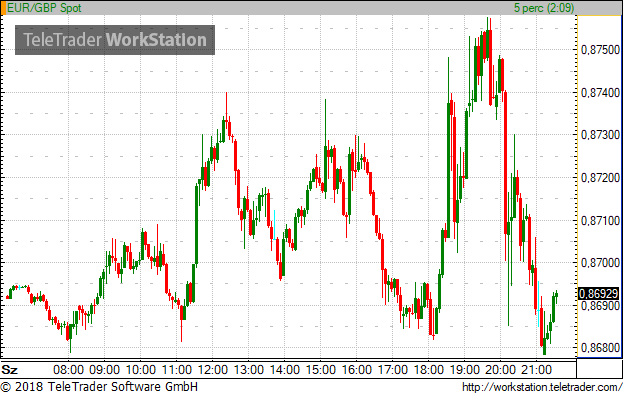Click the current price box 0,86929
This screenshot has height=396, width=623.
(598, 294)
